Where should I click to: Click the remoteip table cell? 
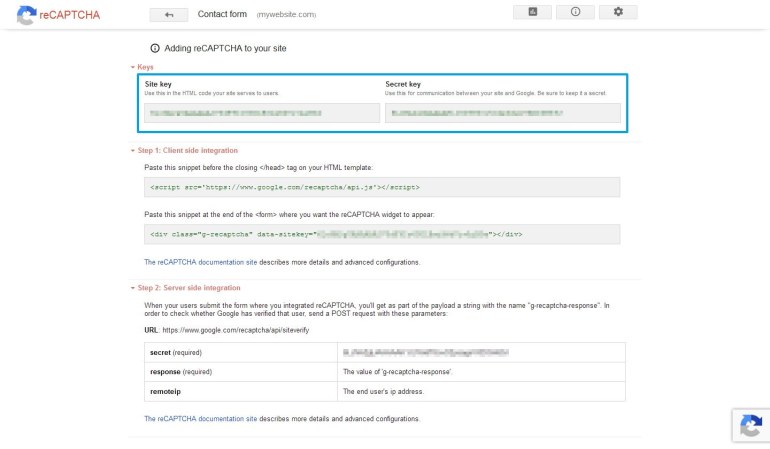pos(241,392)
